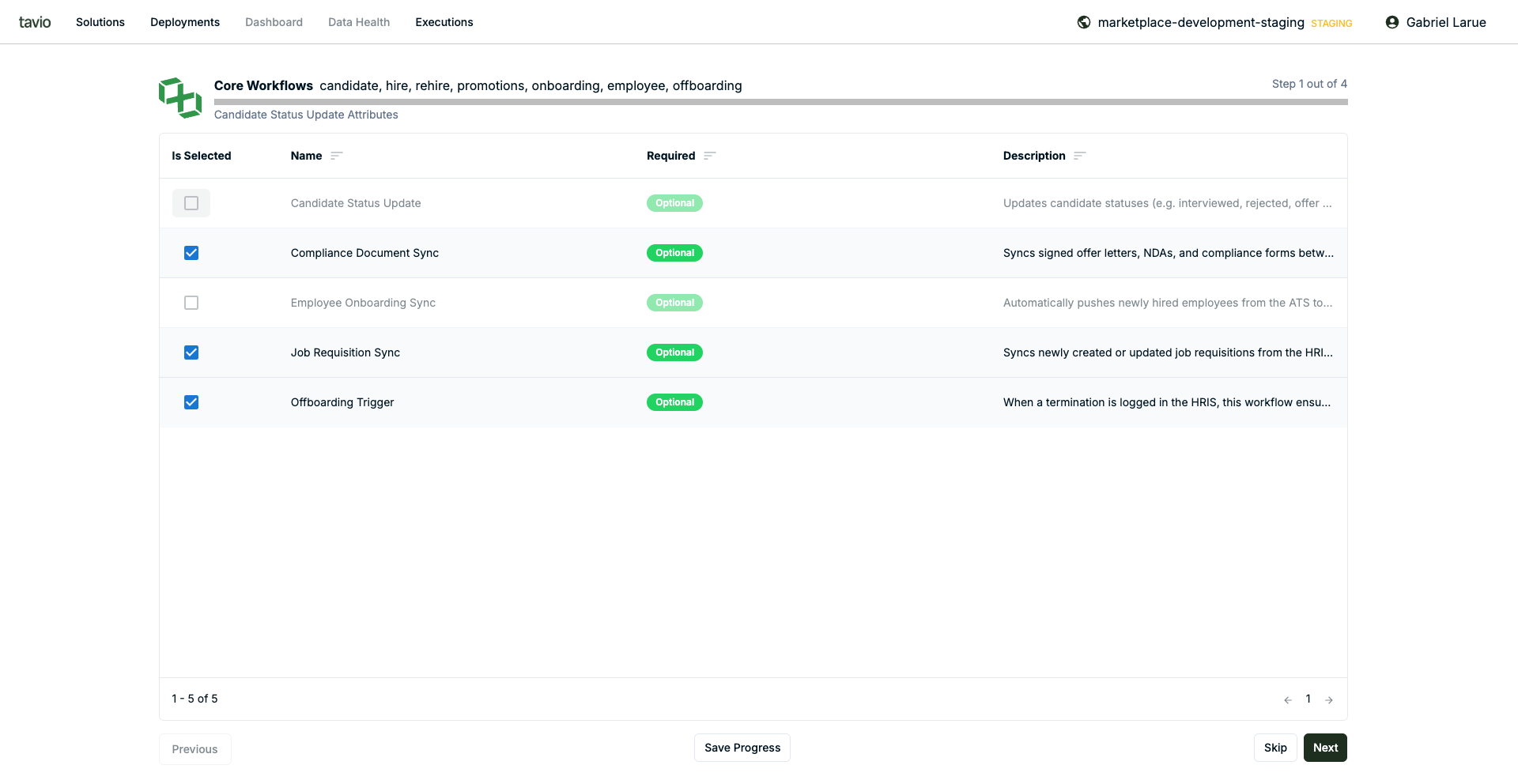Click the green Core Workflows cube icon
Viewport: 1518px width, 784px height.
(180, 98)
